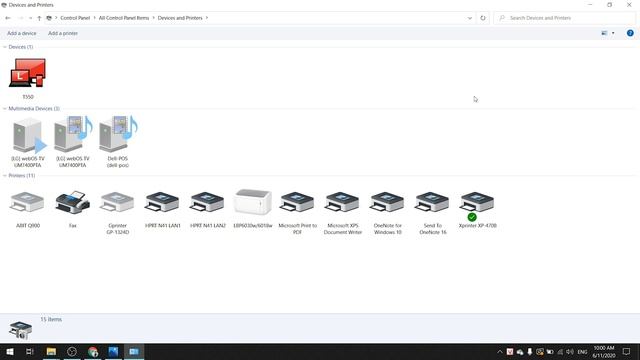The width and height of the screenshot is (640, 360).
Task: Click Add a printer
Action: [63, 33]
